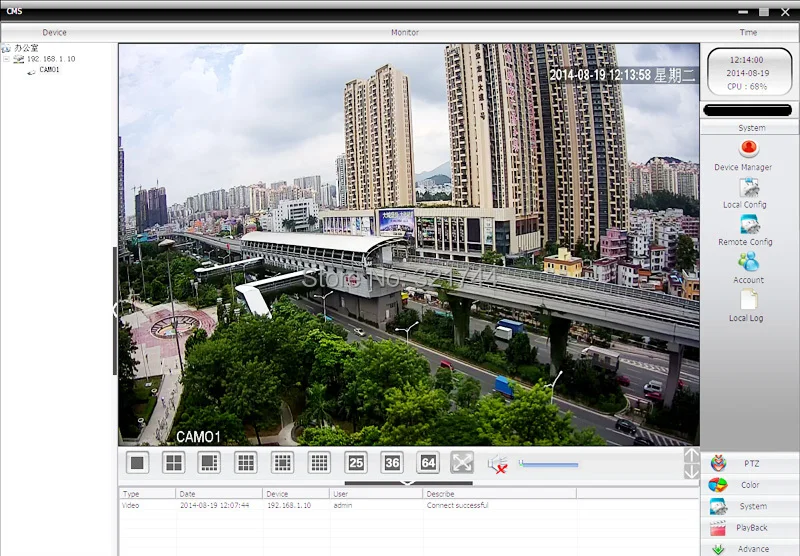800x556 pixels.
Task: Collapse the log panel down arrow
Action: [408, 483]
